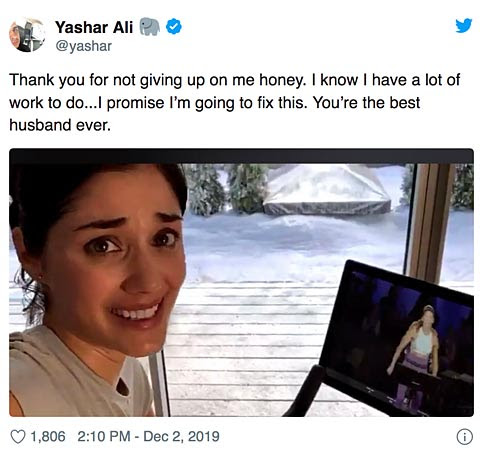
Task: Click the elephant emoji beside the name
Action: point(149,27)
